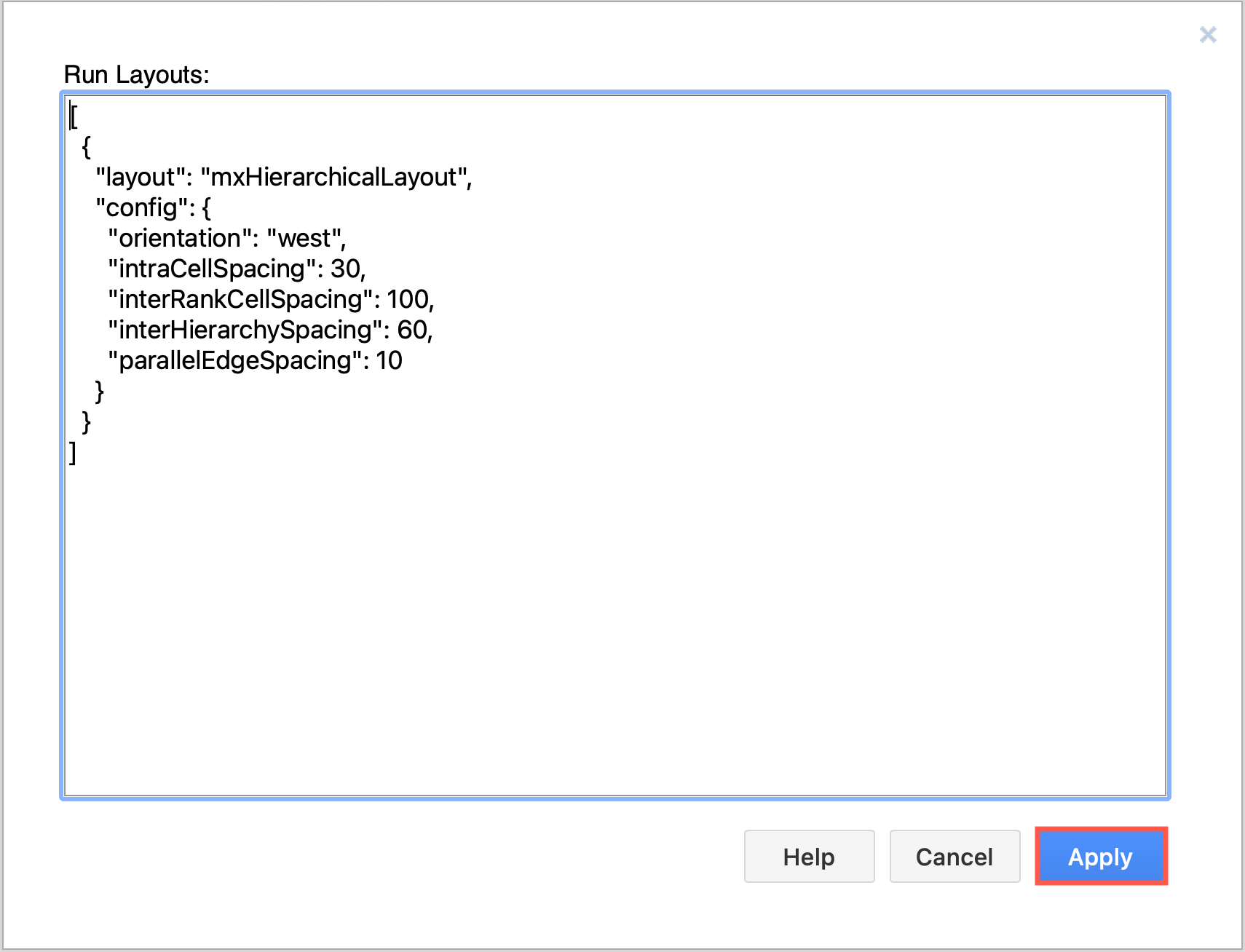This screenshot has width=1245, height=952.
Task: Click the closing brace of the config block
Action: pos(100,391)
